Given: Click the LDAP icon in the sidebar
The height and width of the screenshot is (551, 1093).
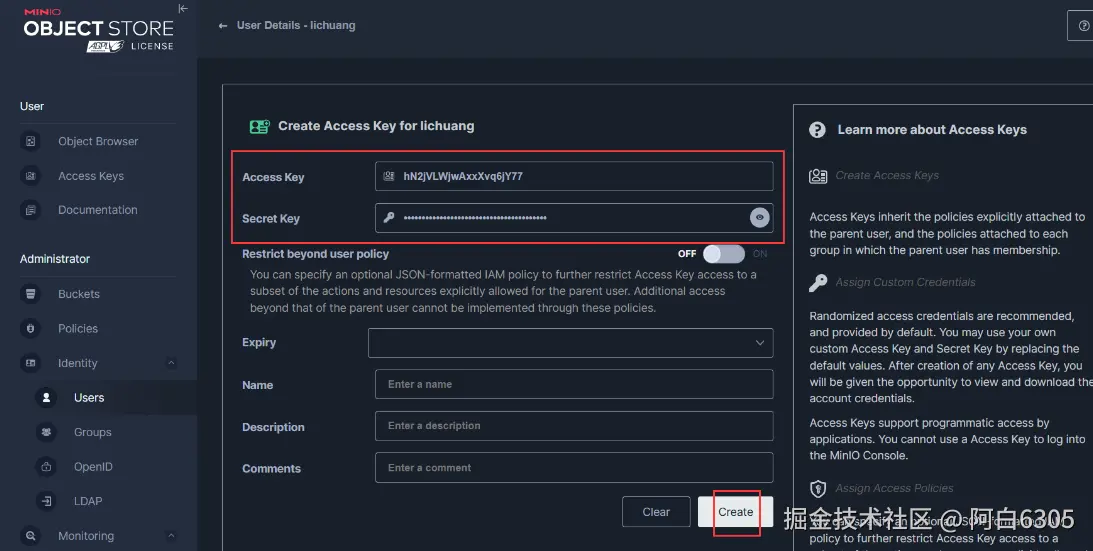Looking at the screenshot, I should (46, 501).
